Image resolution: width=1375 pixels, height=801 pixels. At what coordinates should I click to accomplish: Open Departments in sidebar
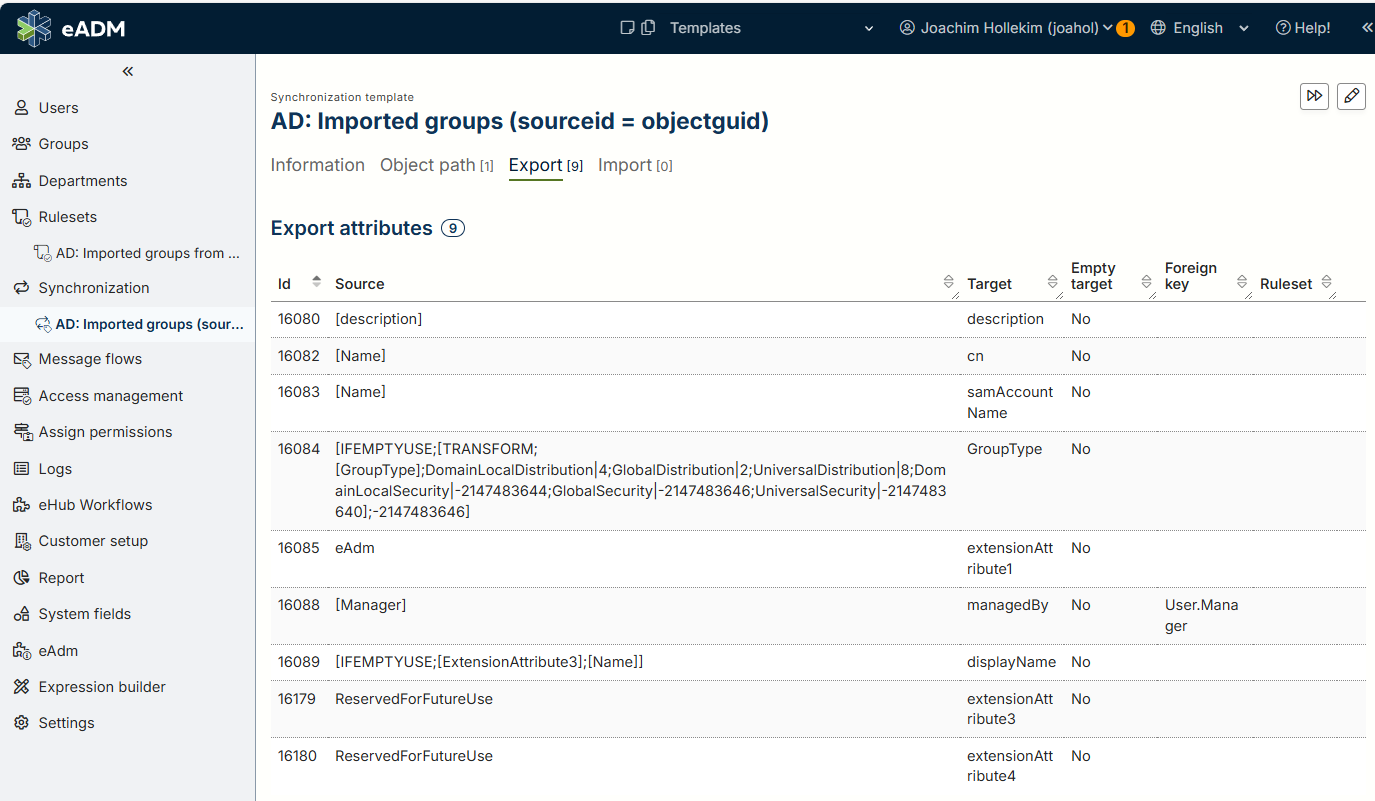[82, 181]
